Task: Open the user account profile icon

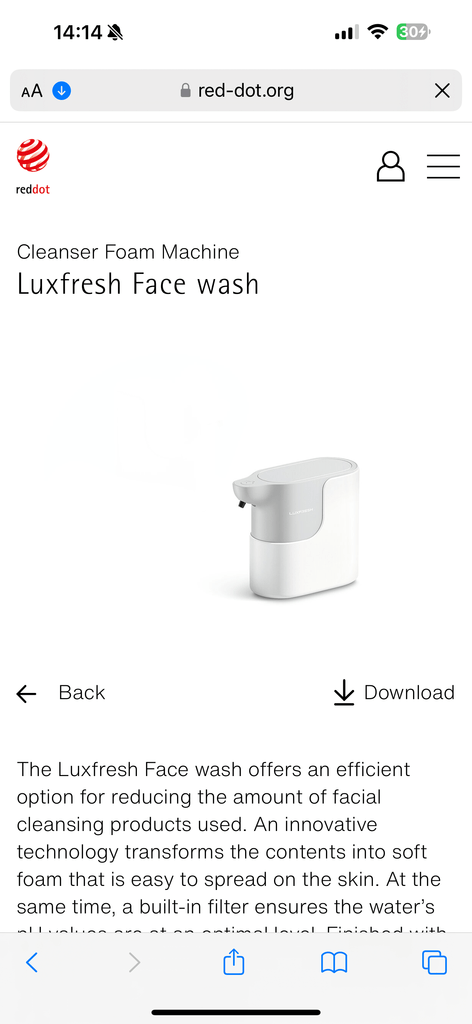Action: tap(390, 167)
